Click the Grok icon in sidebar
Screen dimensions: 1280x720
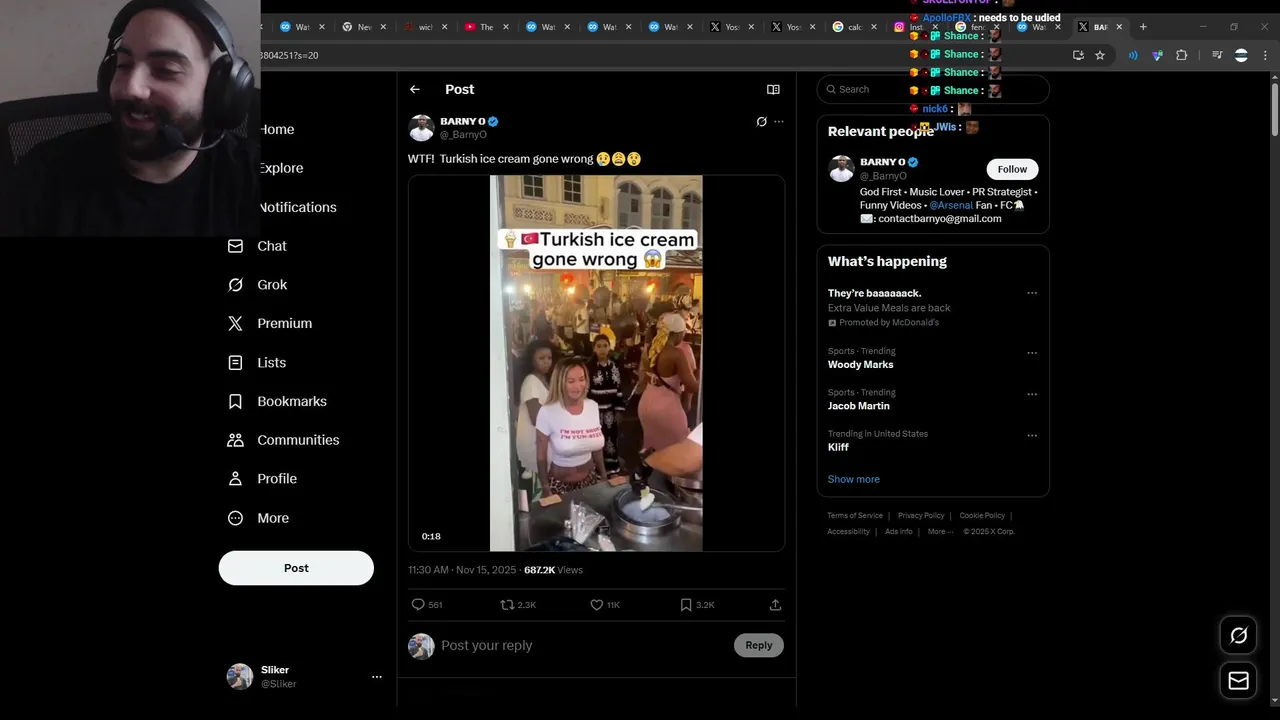click(x=235, y=285)
